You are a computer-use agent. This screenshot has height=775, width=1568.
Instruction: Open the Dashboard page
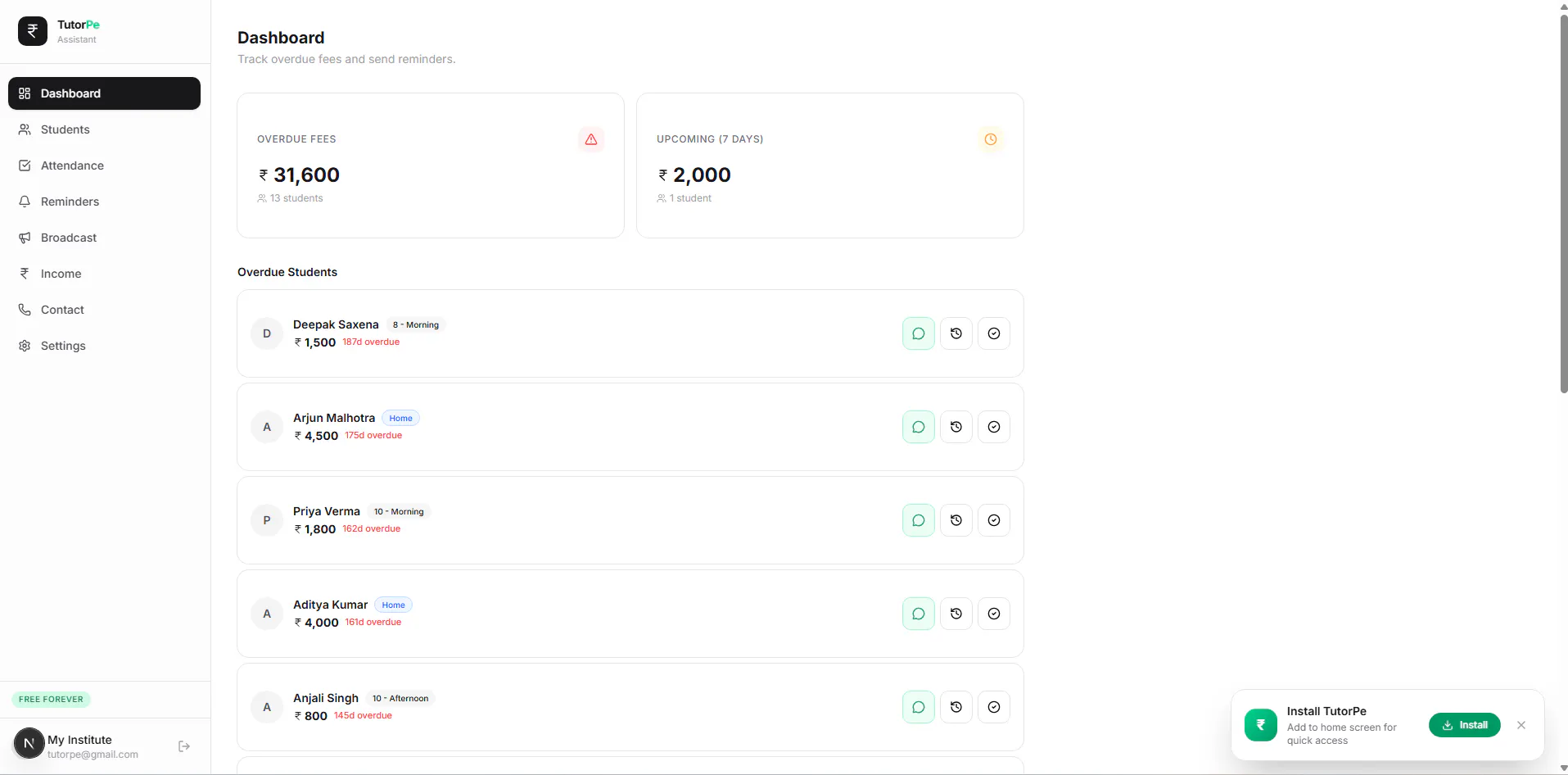coord(104,93)
